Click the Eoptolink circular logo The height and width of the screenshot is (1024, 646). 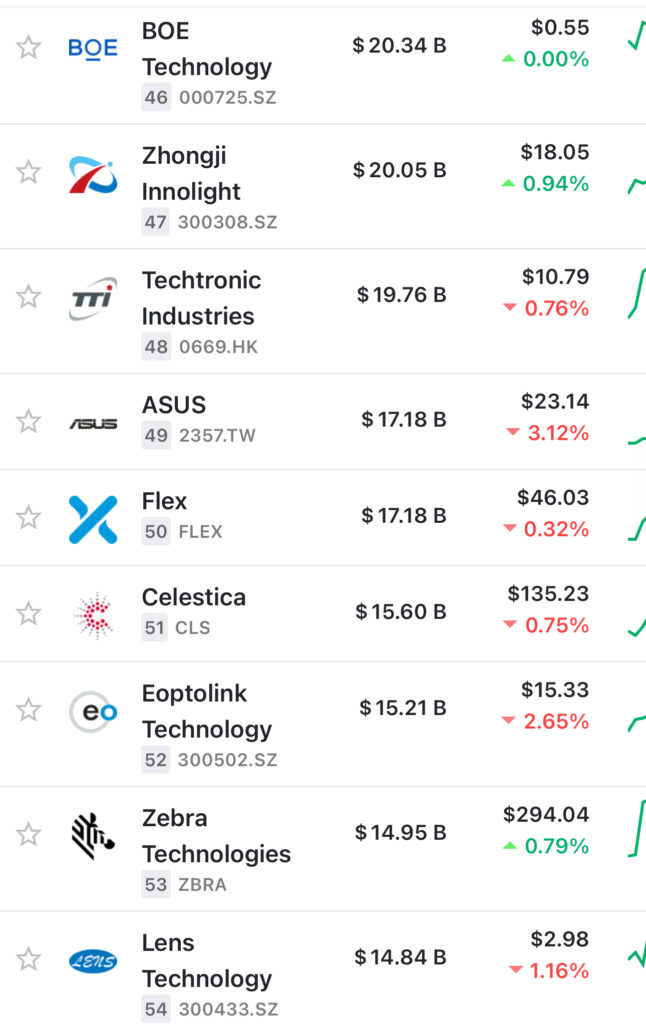tap(93, 712)
